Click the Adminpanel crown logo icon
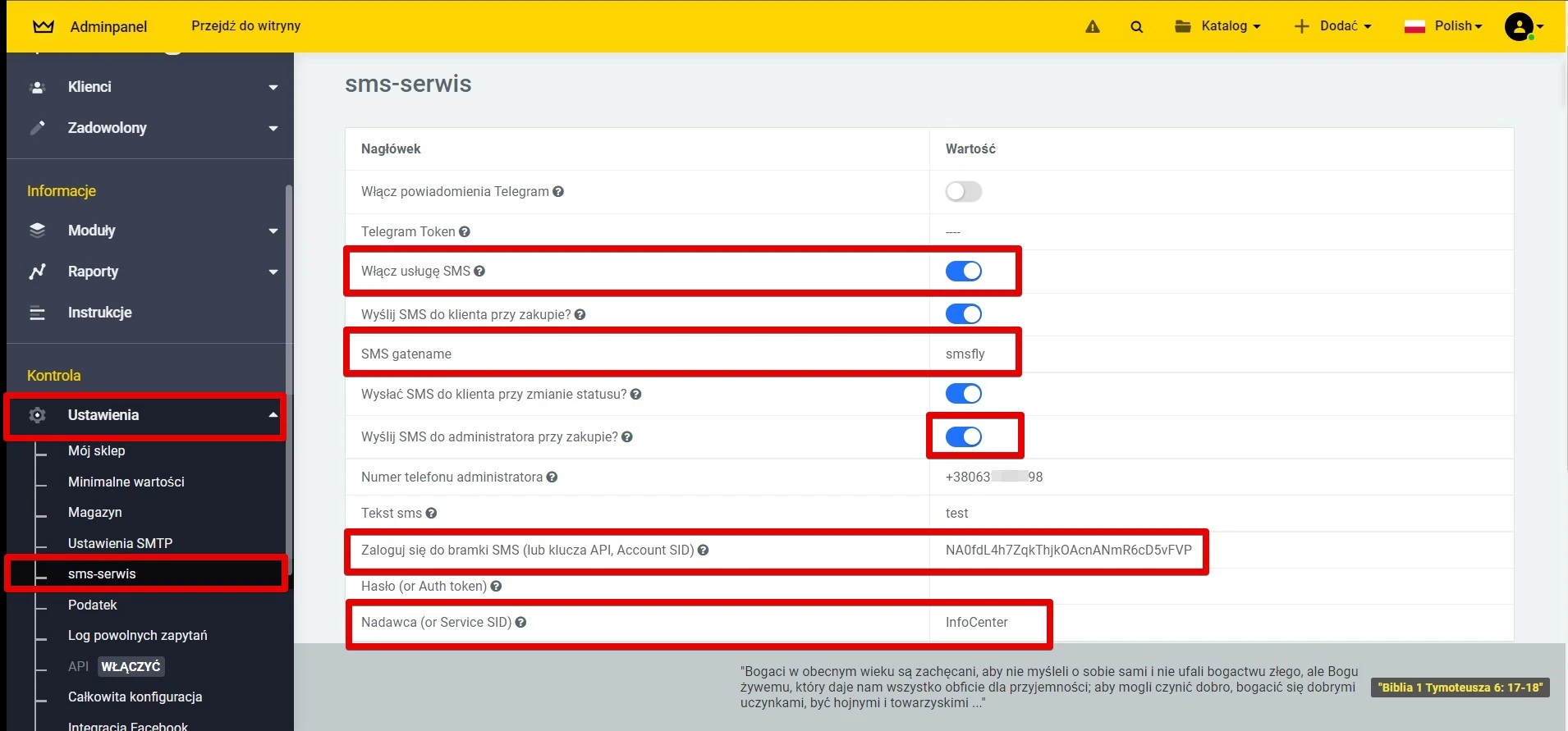Screen dimensions: 1568x731 [44, 26]
